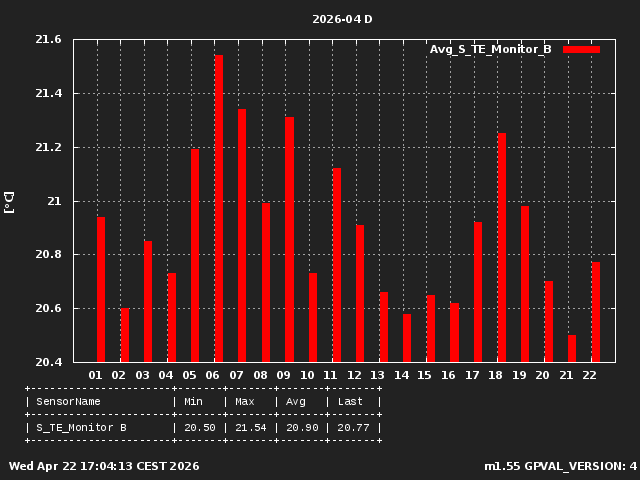Click the 20.6 y-axis label
The width and height of the screenshot is (640, 480).
[x=48, y=308]
